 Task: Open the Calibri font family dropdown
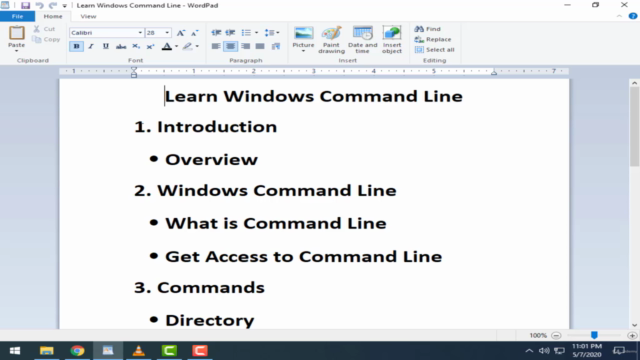[x=140, y=33]
